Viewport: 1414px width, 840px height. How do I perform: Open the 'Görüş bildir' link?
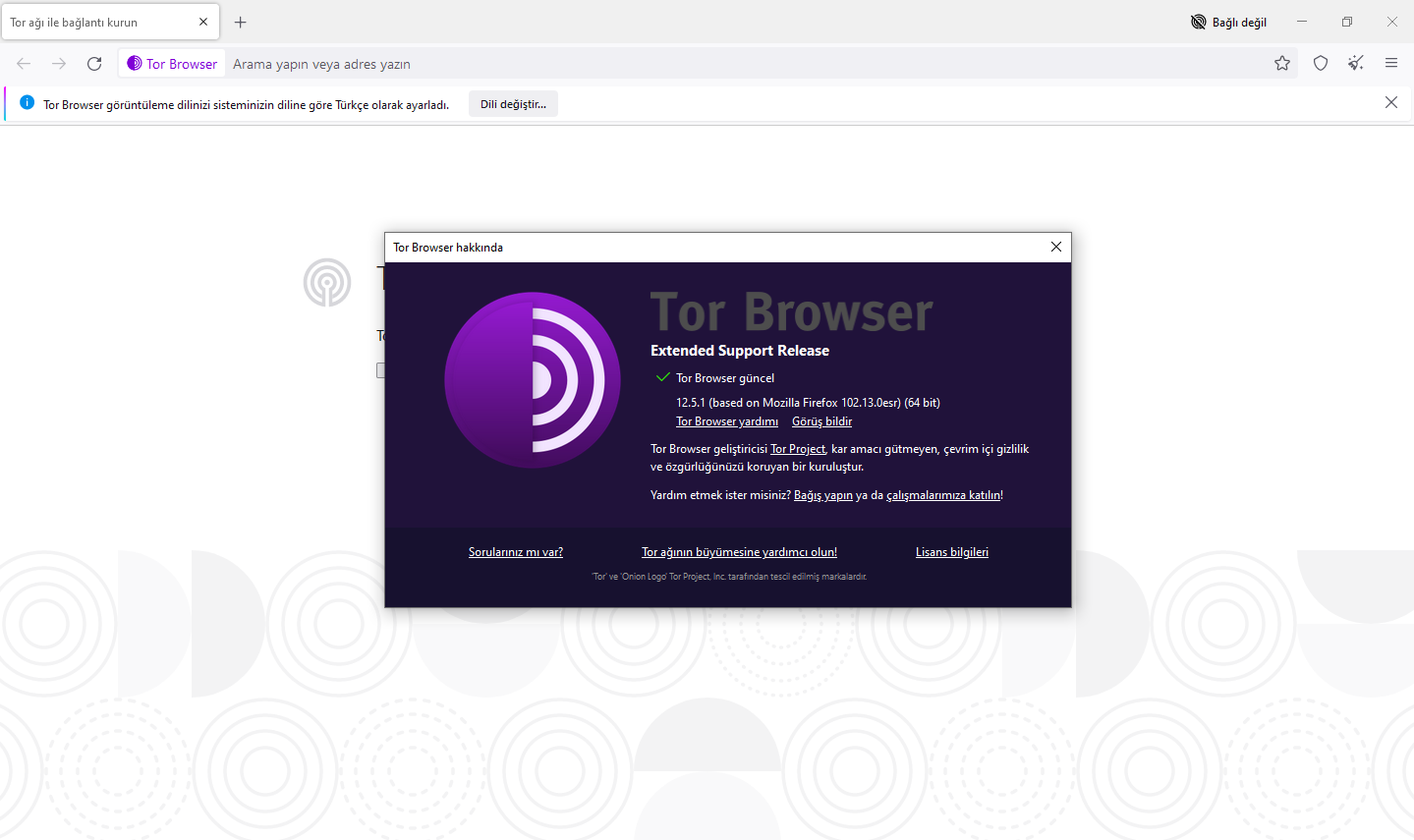click(x=821, y=421)
